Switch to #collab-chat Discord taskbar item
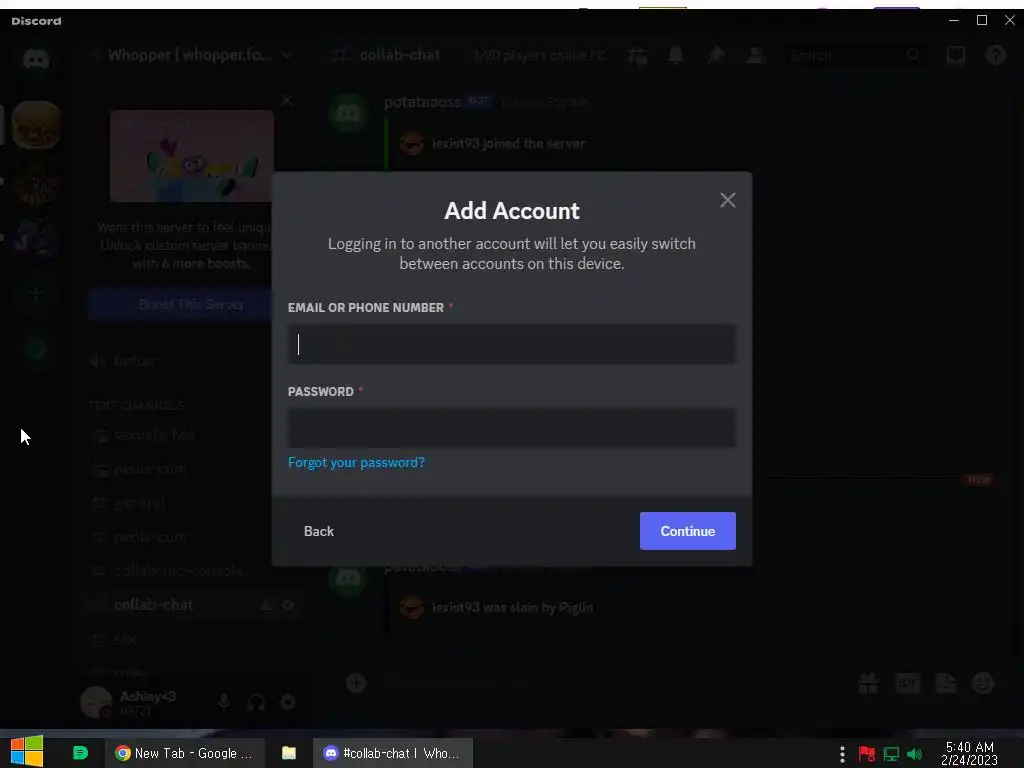Image resolution: width=1024 pixels, height=768 pixels. coord(392,753)
